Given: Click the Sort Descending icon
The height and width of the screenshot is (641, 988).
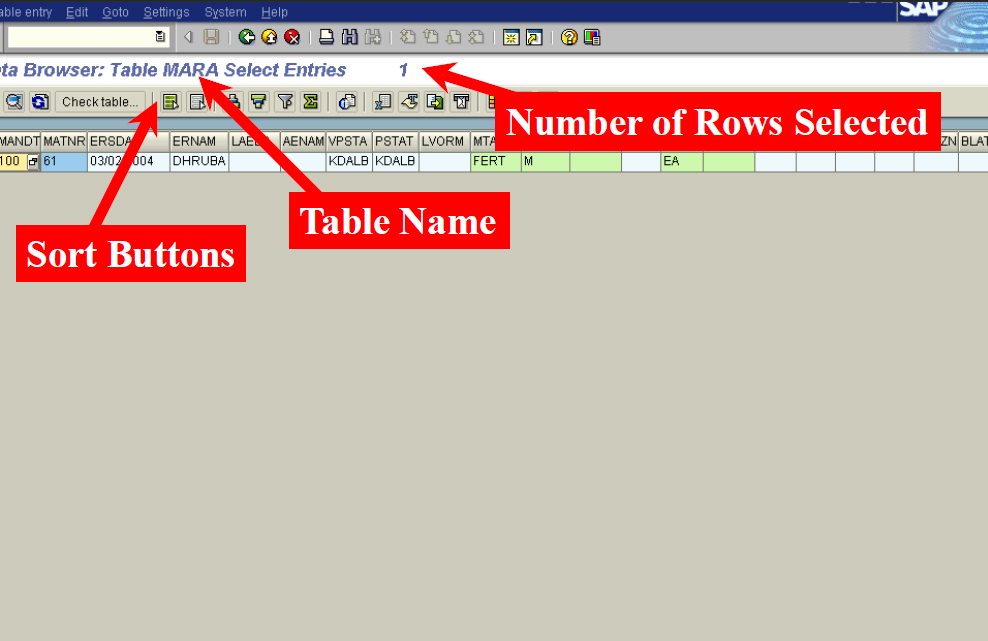Looking at the screenshot, I should click(x=258, y=101).
